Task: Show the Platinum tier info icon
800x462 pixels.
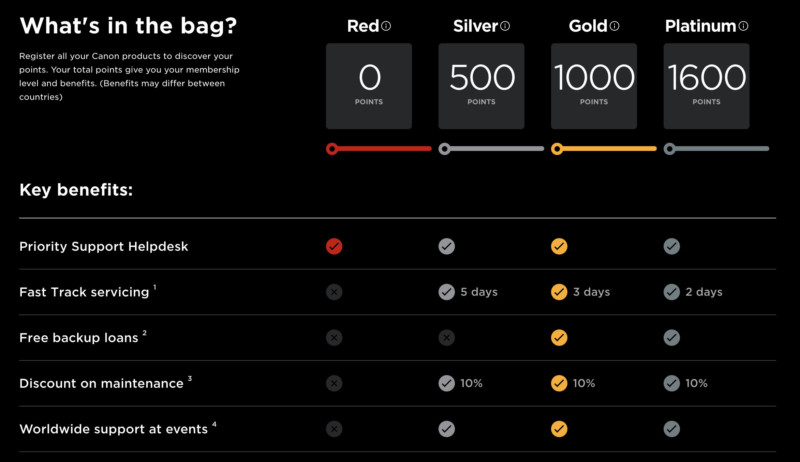Action: click(744, 26)
